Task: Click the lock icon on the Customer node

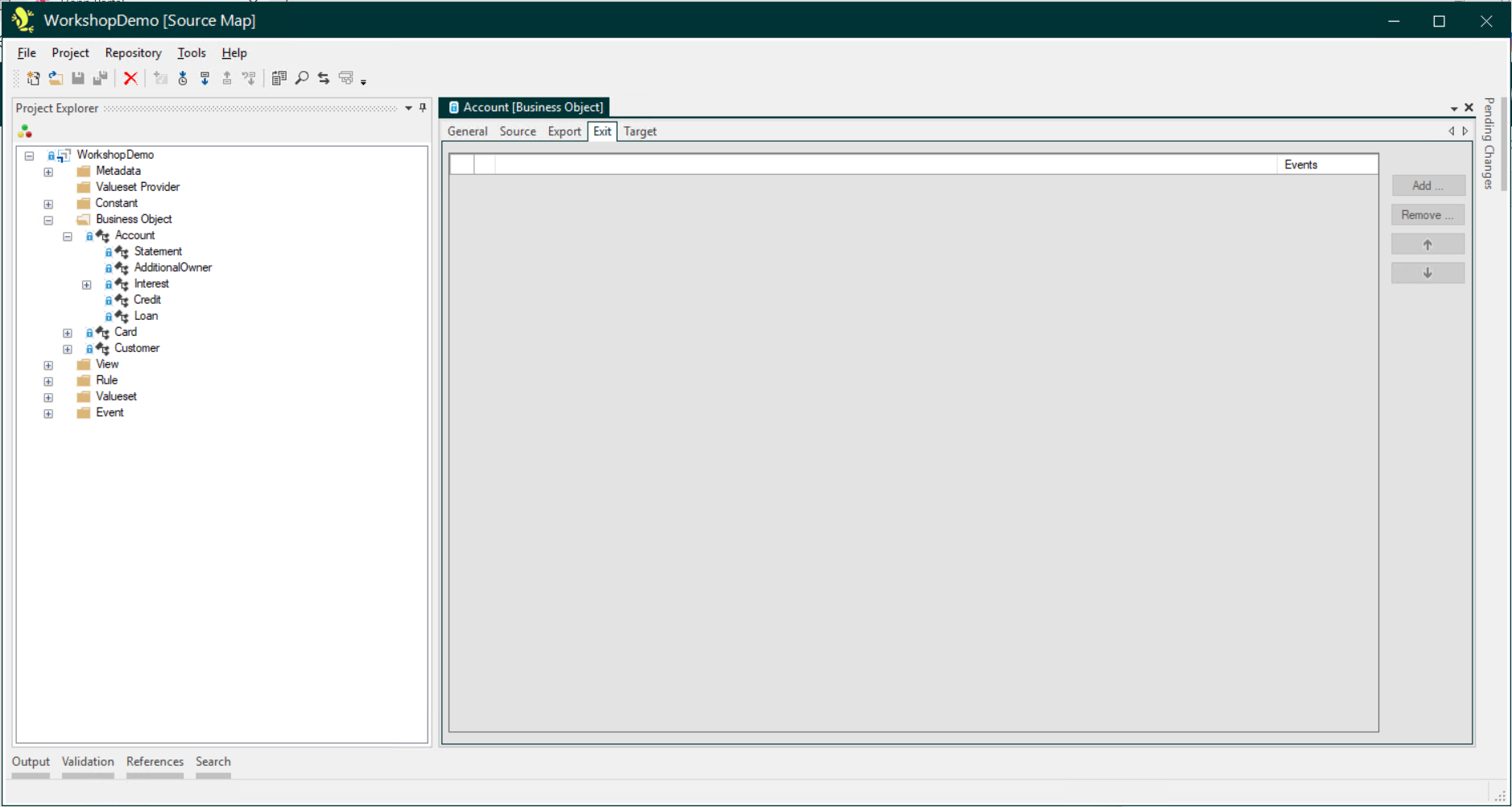Action: coord(89,348)
